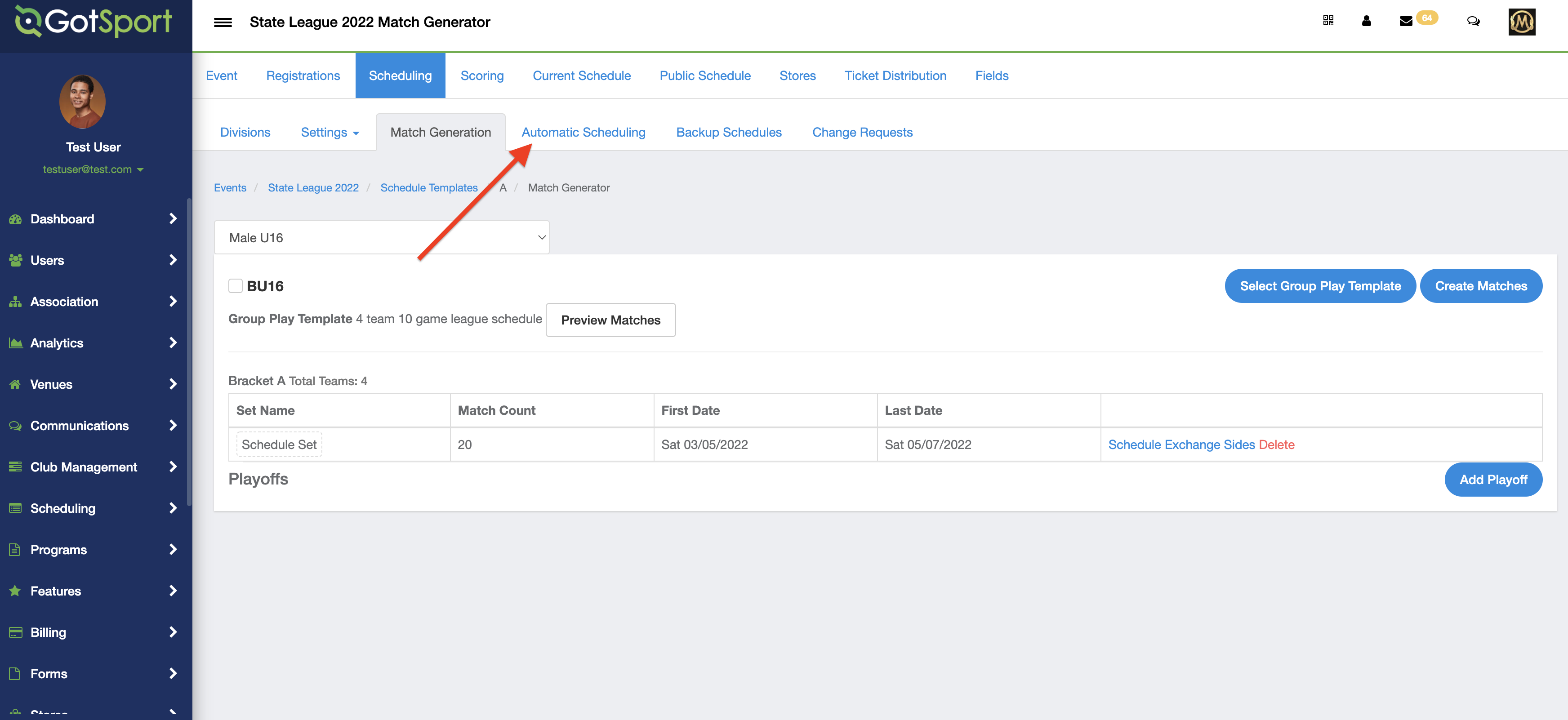Open the user account icon in header
This screenshot has width=1568, height=720.
(x=1367, y=21)
